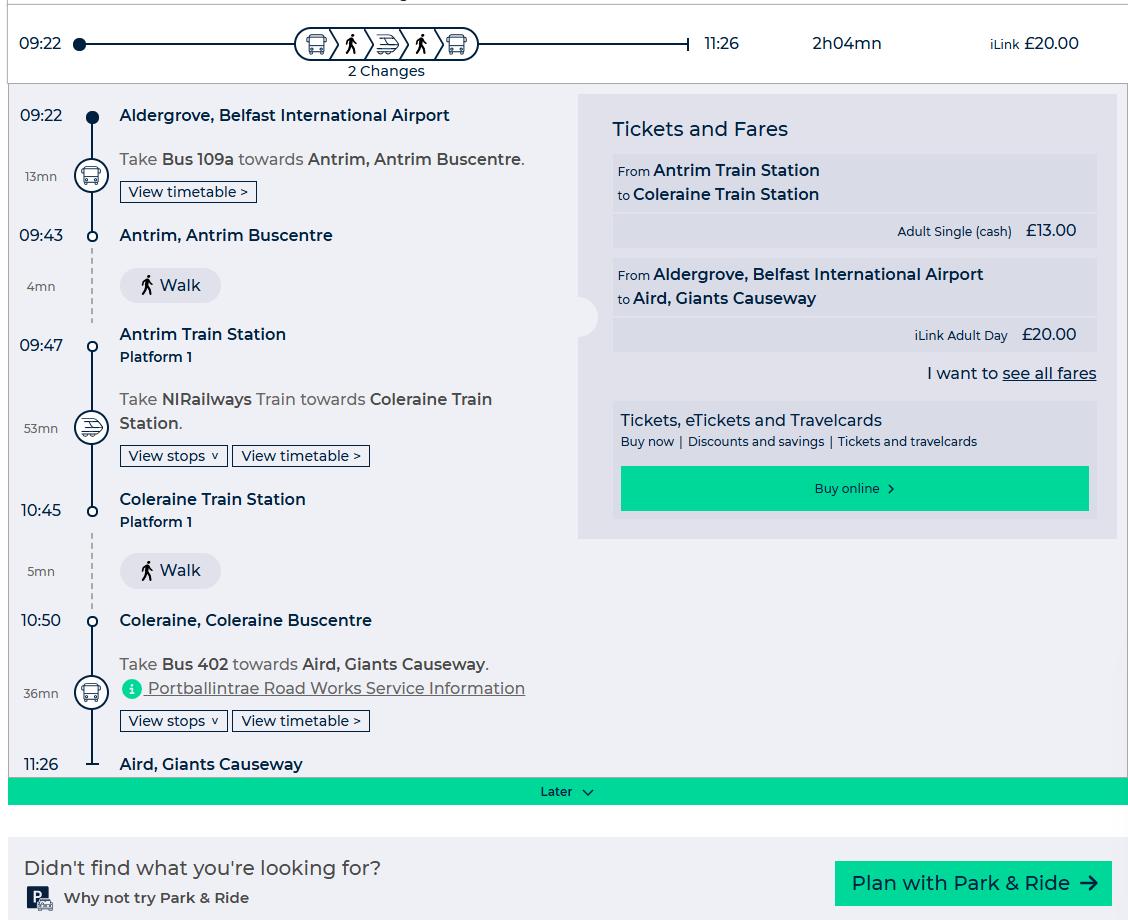Open Discounts and savings link

(x=755, y=442)
